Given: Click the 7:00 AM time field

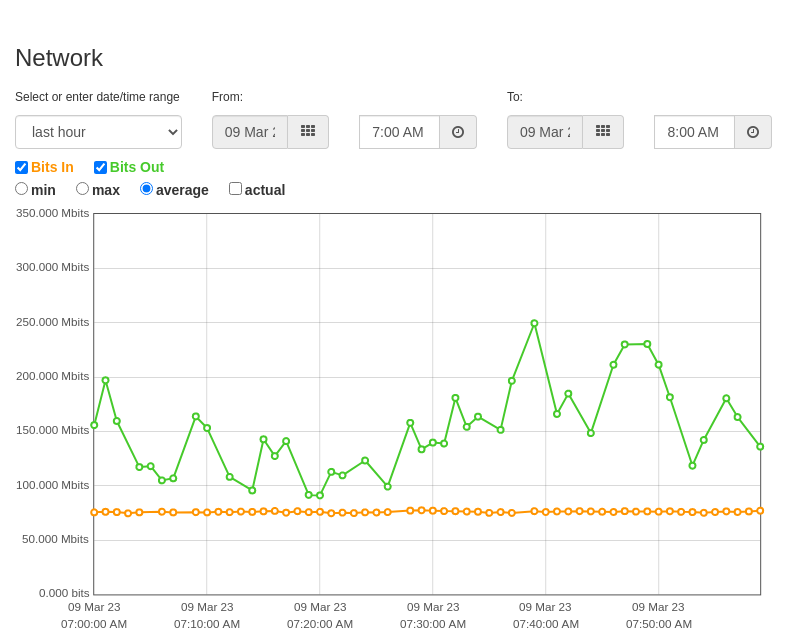Looking at the screenshot, I should 400,132.
